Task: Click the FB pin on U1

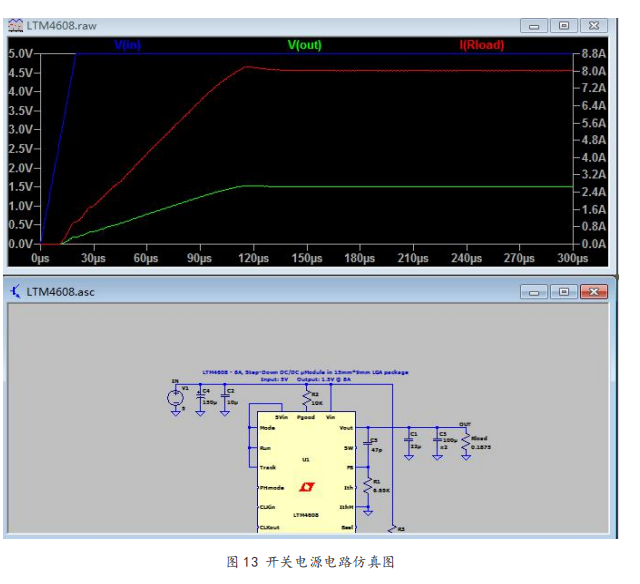Action: (350, 467)
